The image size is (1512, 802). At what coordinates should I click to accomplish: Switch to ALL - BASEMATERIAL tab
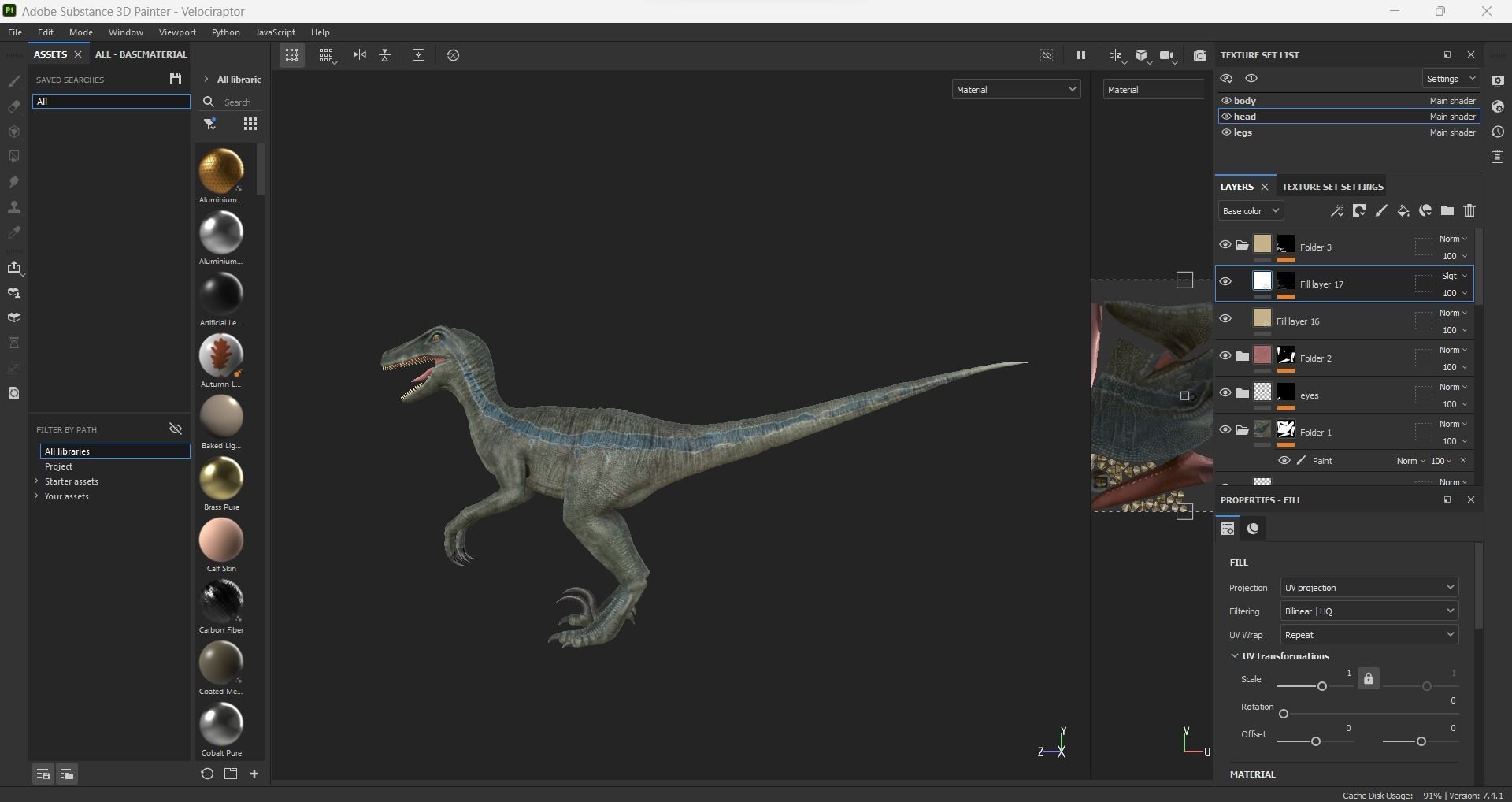tap(141, 54)
